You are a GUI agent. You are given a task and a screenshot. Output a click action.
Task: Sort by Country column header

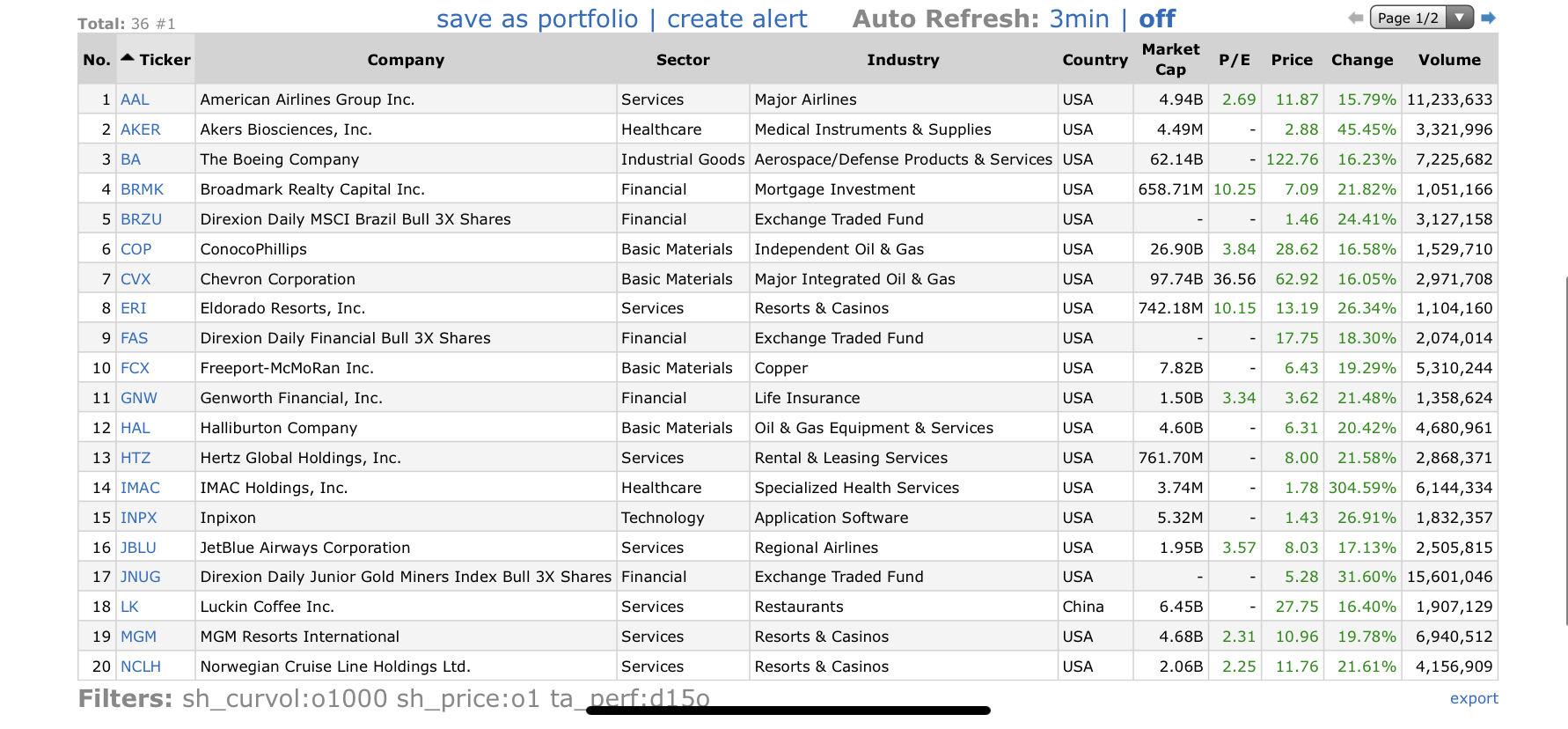1095,60
